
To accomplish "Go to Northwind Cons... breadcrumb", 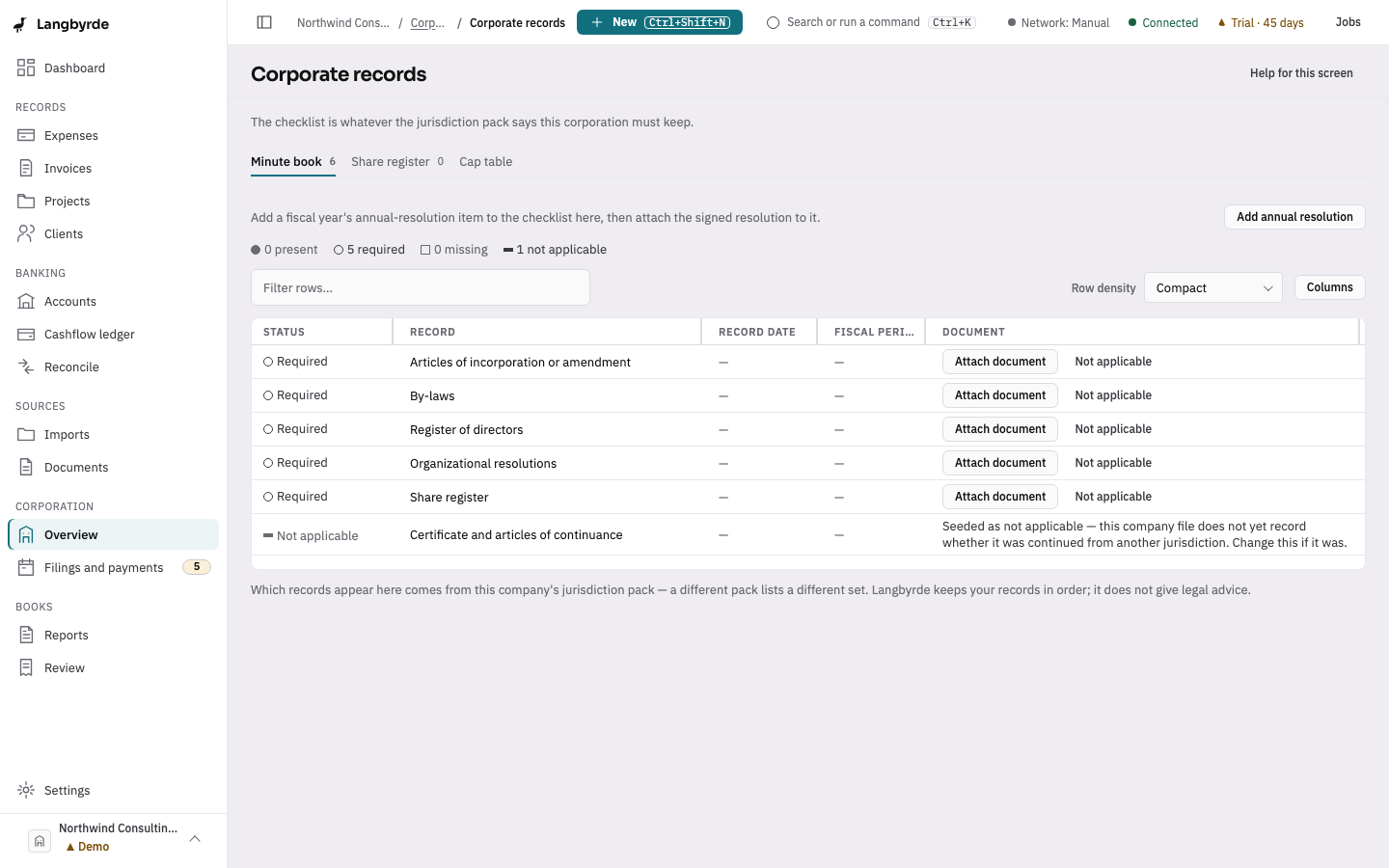I will pyautogui.click(x=343, y=23).
